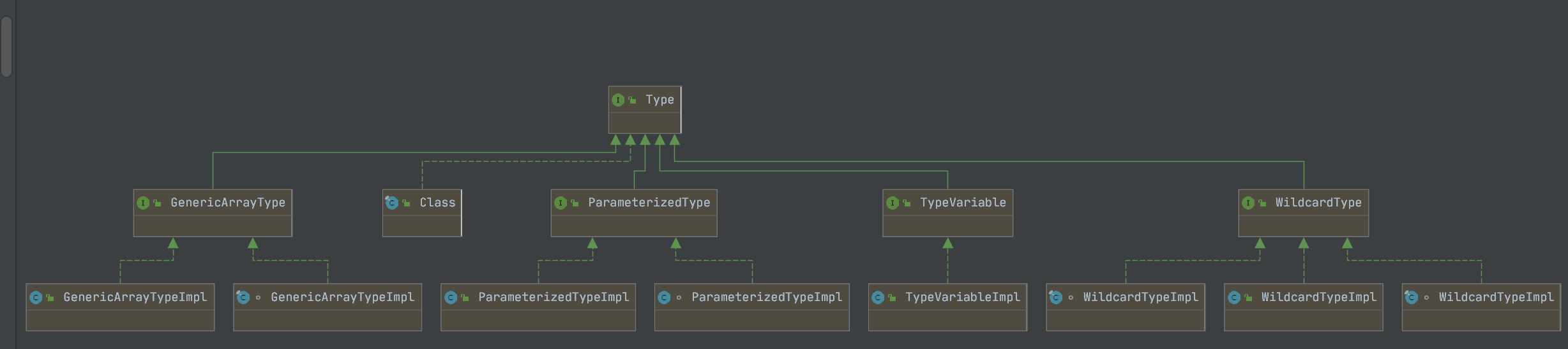
Task: Click the public visibility icon on Type
Action: pyautogui.click(x=632, y=100)
